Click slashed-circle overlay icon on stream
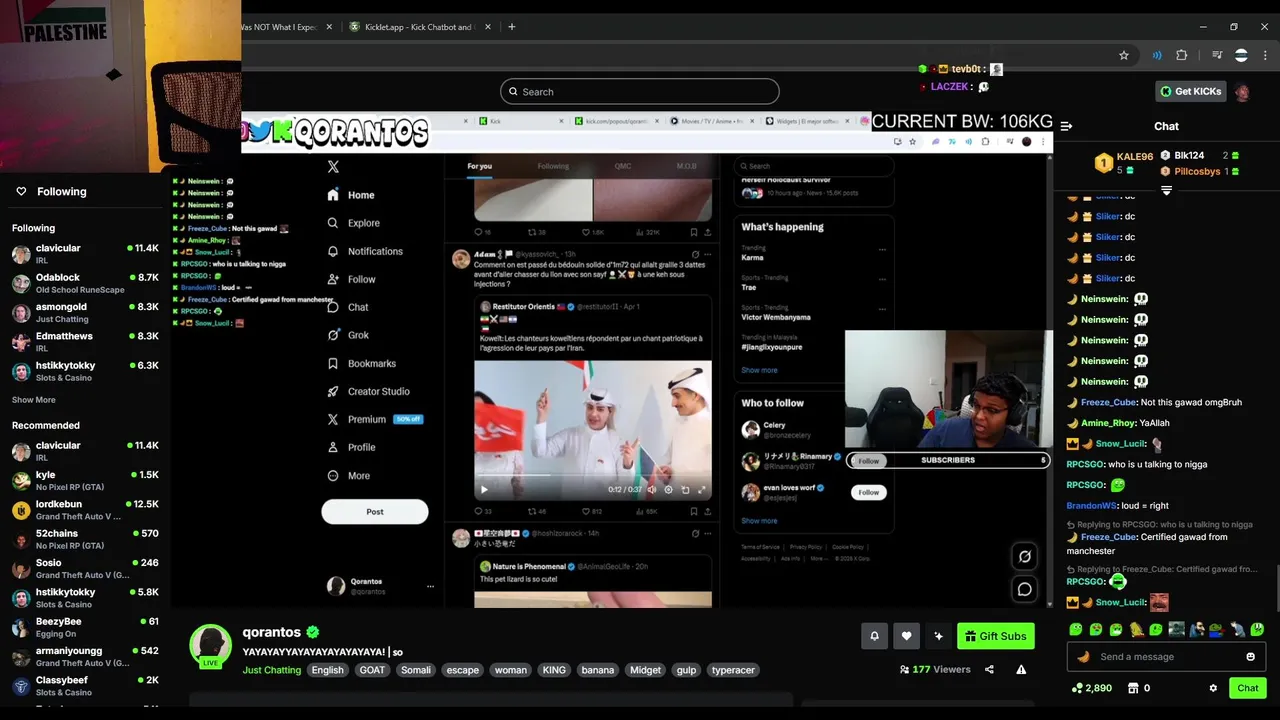Screen dimensions: 1280x720 pyautogui.click(x=1024, y=556)
